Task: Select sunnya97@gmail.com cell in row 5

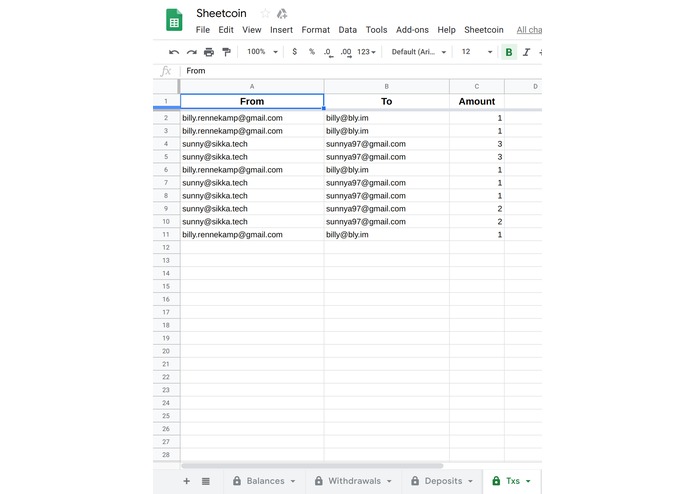Action: click(x=387, y=157)
